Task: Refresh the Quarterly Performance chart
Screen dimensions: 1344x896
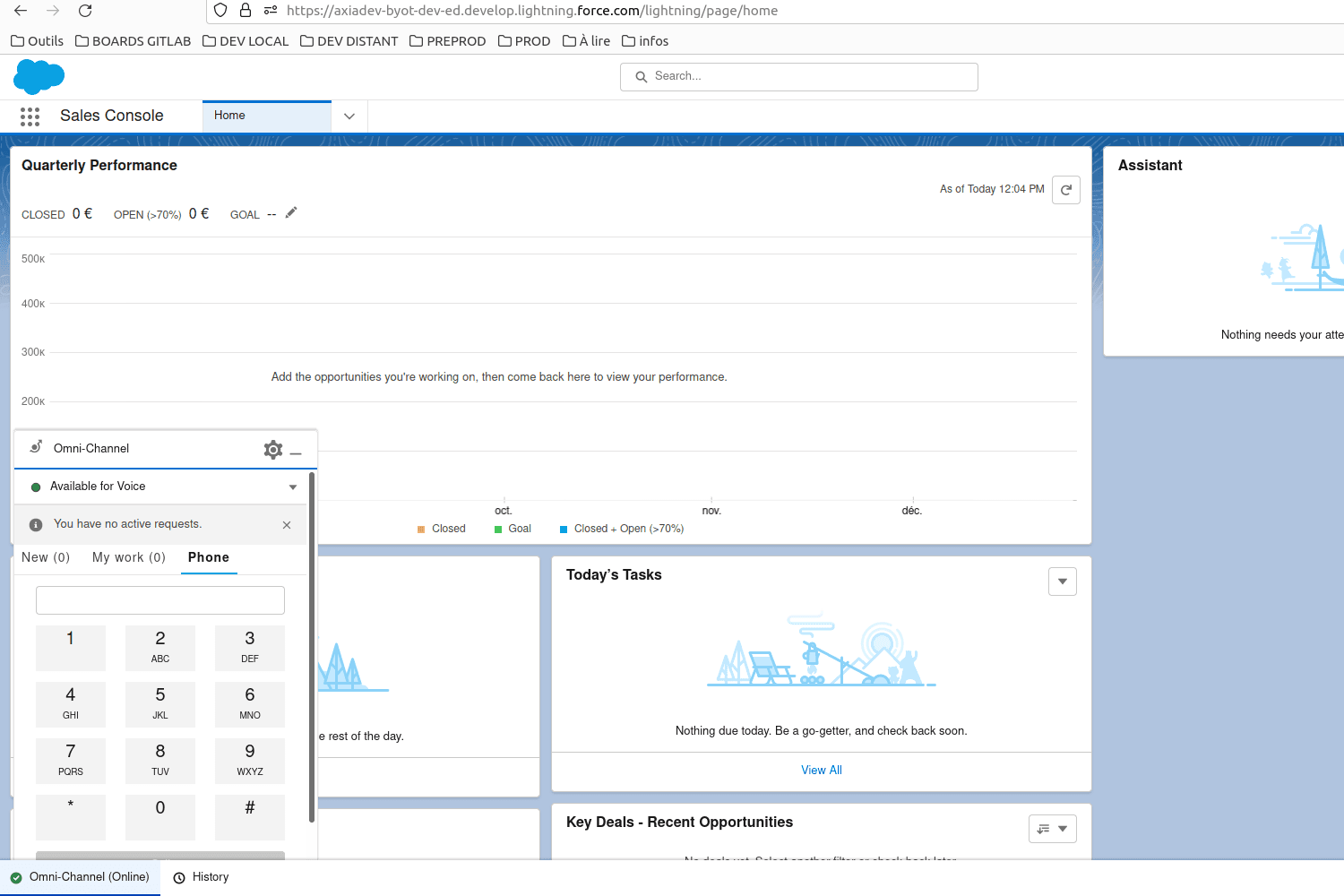Action: pyautogui.click(x=1066, y=190)
